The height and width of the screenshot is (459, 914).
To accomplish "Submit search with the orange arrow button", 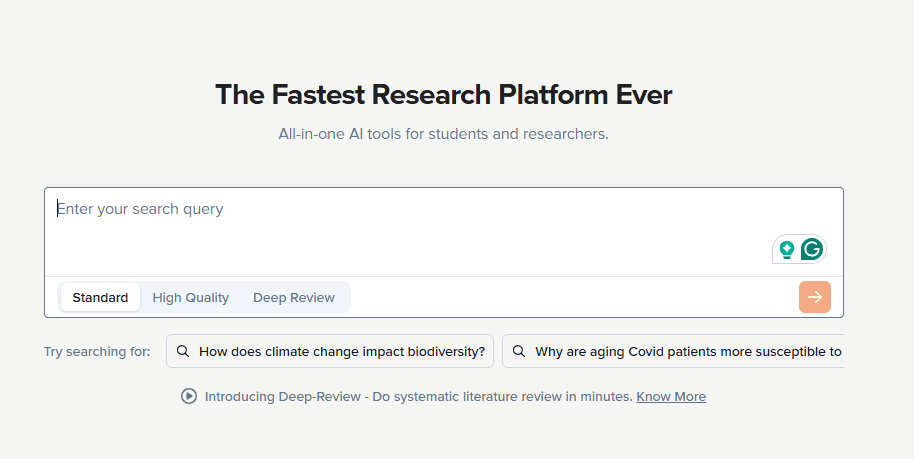I will 814,297.
